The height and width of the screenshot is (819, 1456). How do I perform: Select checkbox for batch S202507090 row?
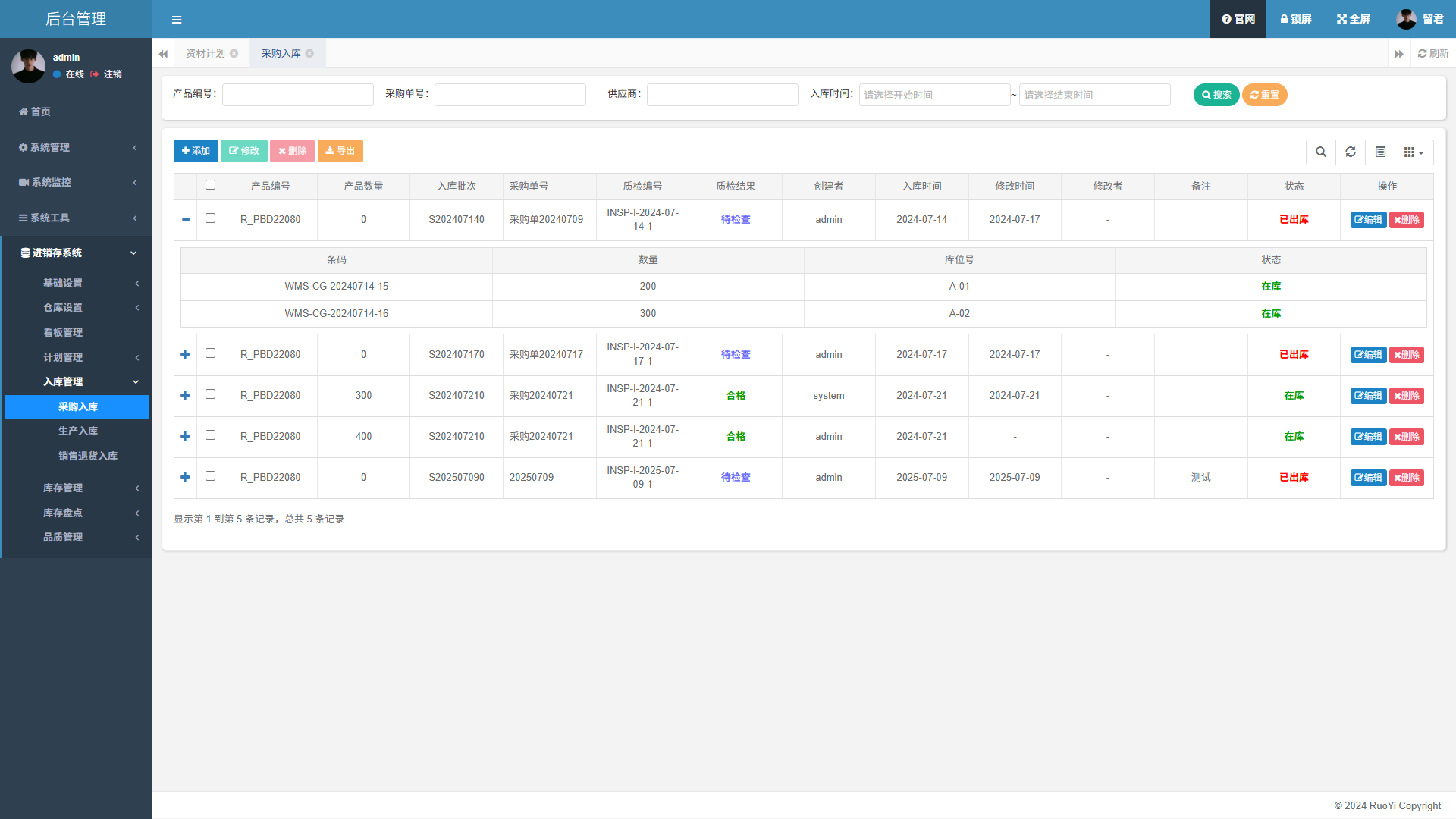coord(211,476)
